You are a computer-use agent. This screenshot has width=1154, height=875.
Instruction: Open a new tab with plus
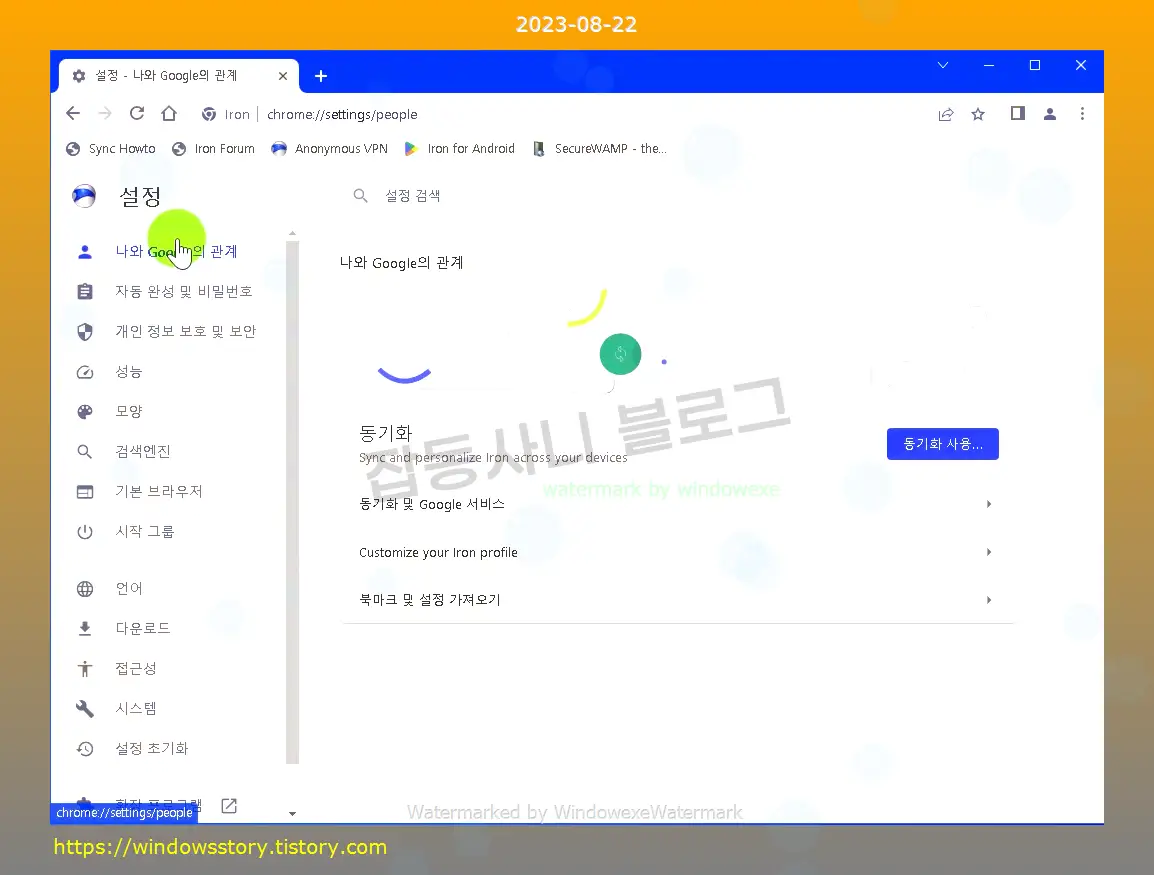pos(321,76)
